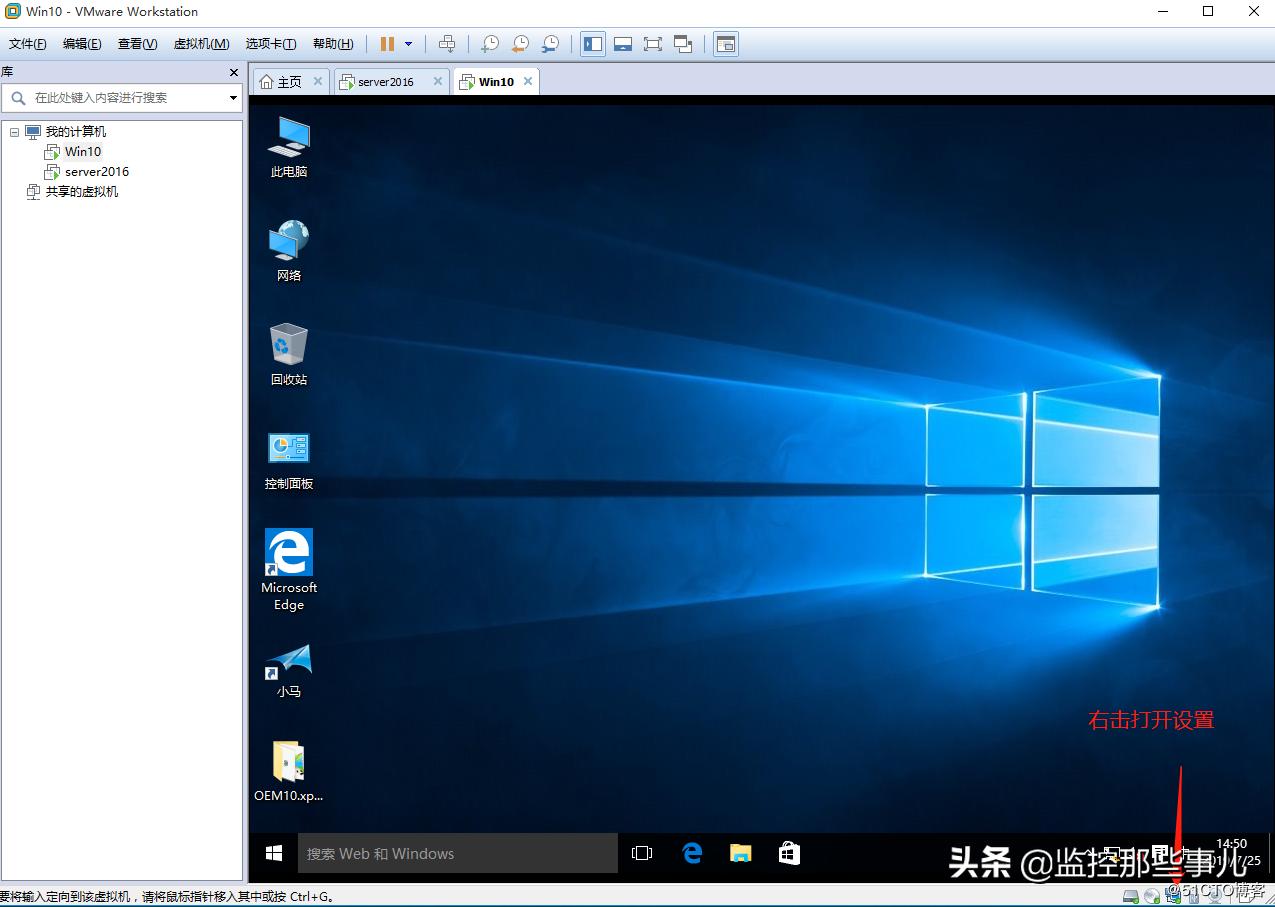Viewport: 1275px width, 907px height.
Task: Open the power options dropdown arrow
Action: (408, 43)
